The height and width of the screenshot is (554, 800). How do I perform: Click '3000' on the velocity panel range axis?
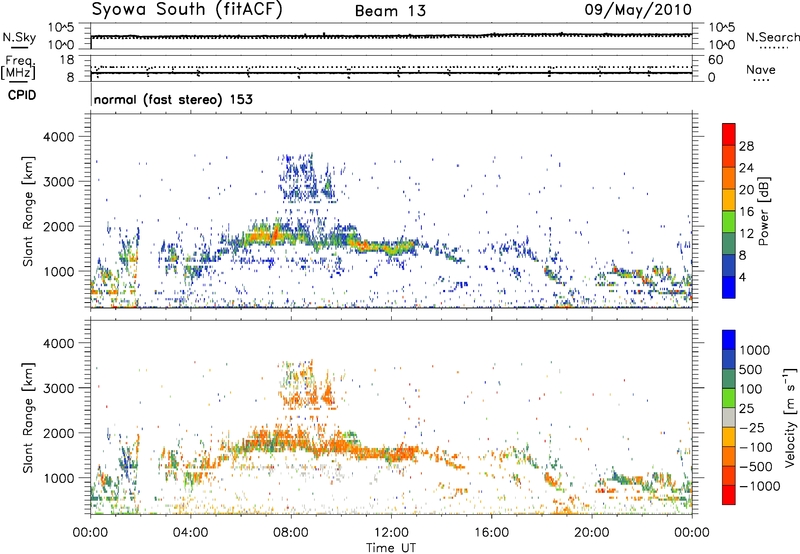pyautogui.click(x=58, y=388)
